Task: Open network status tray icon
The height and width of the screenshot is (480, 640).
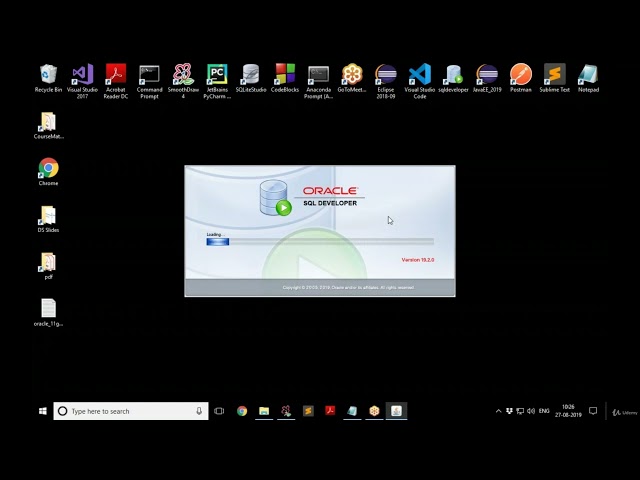Action: [x=520, y=411]
